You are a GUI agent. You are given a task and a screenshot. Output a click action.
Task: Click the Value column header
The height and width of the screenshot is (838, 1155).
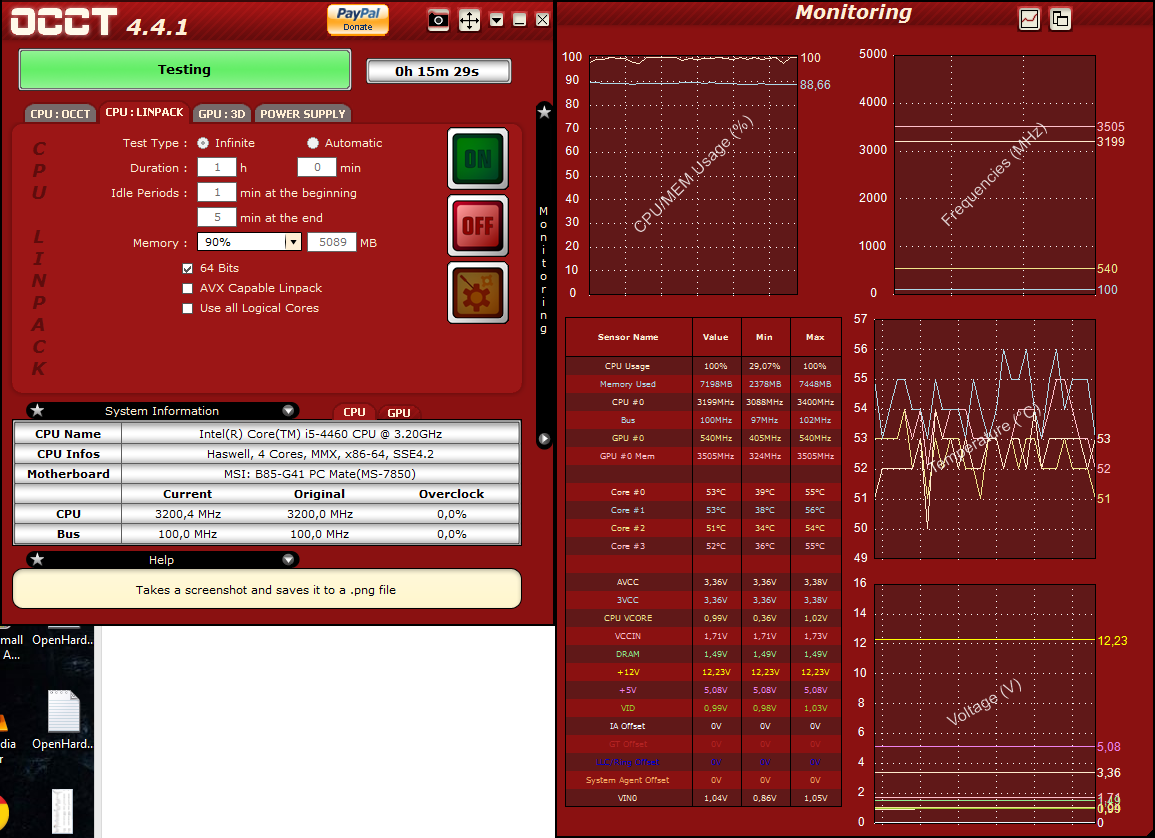716,337
